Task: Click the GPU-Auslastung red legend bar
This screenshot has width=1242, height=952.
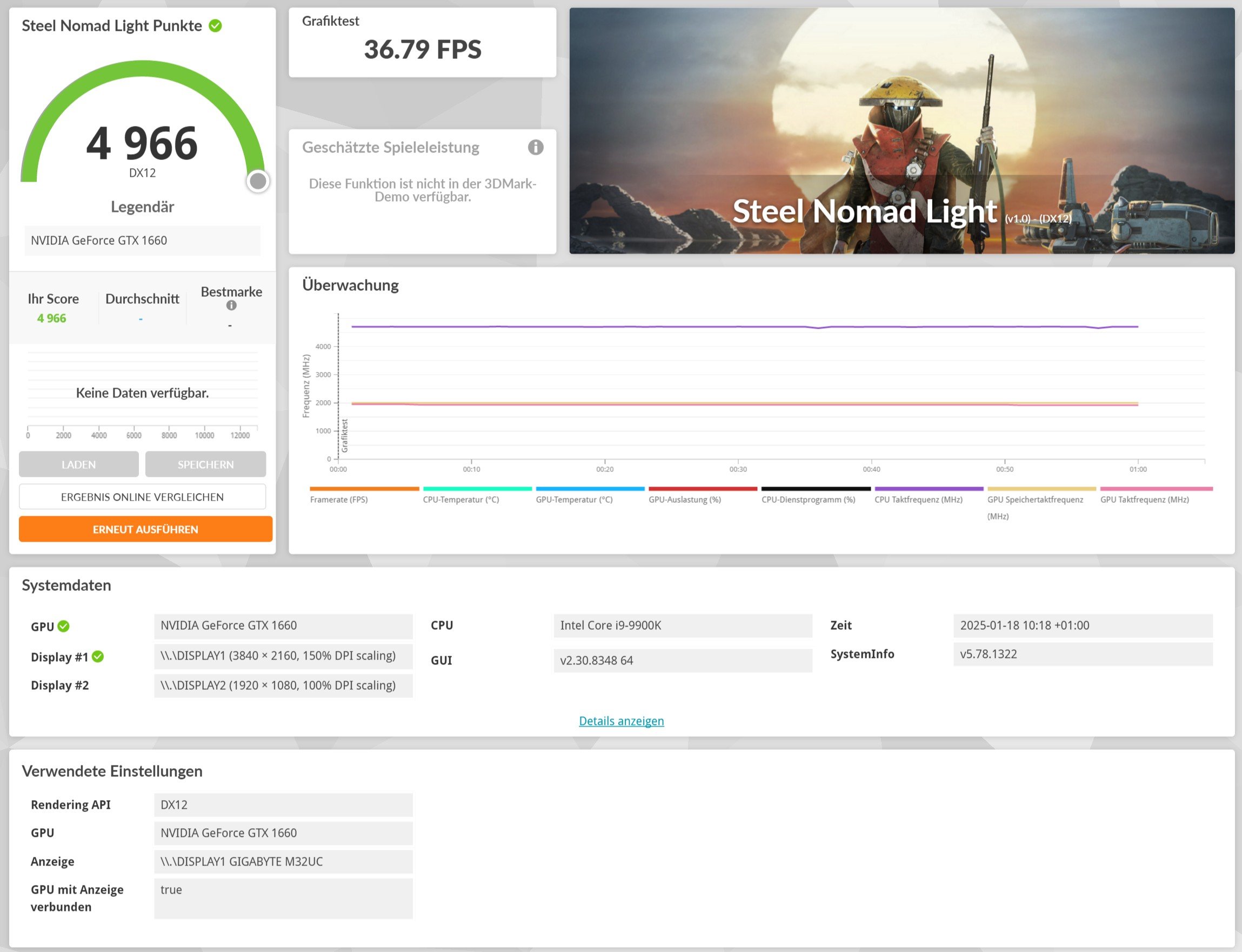Action: pos(703,489)
